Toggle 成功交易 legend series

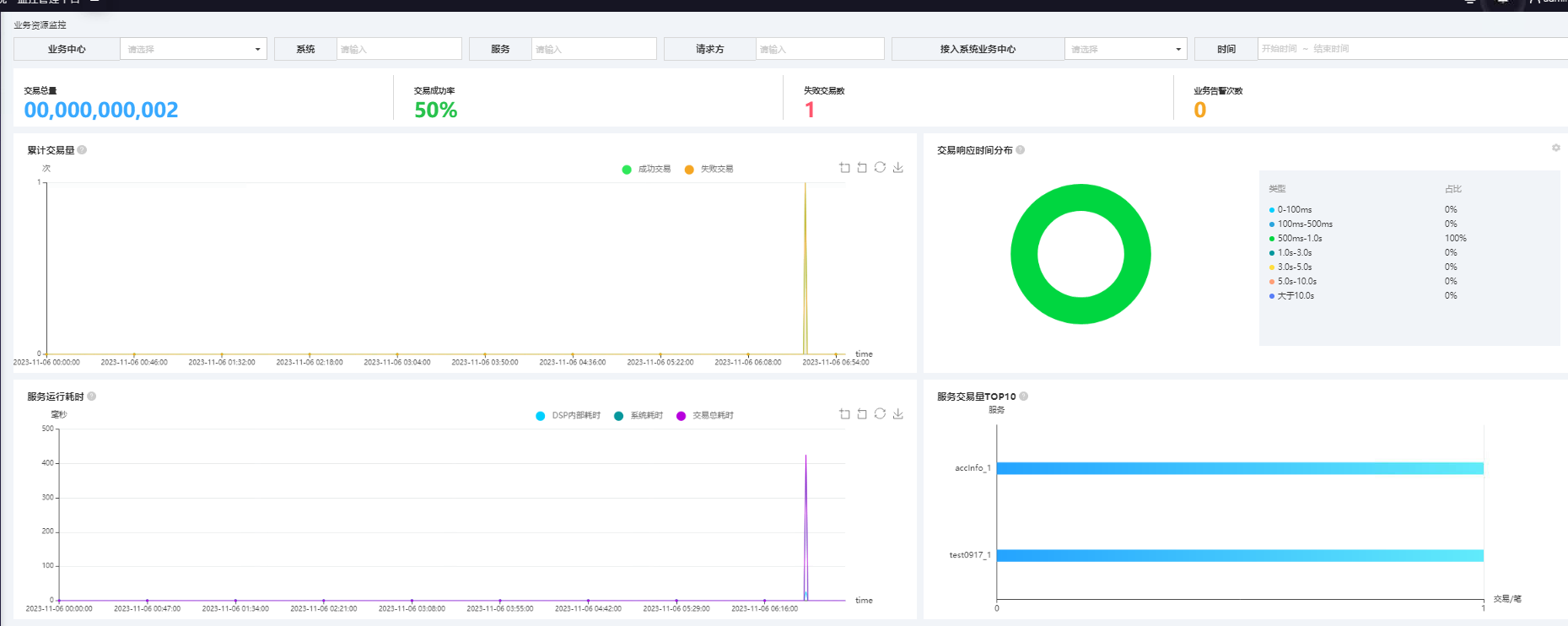coord(646,170)
